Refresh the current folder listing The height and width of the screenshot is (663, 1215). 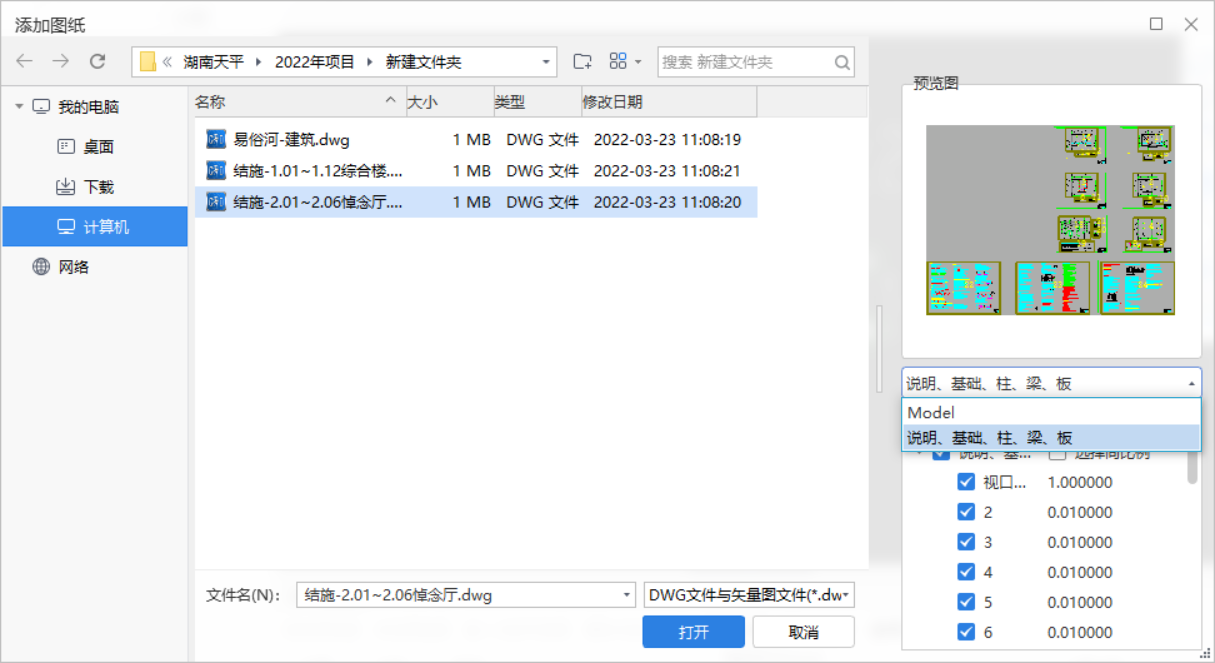point(97,61)
